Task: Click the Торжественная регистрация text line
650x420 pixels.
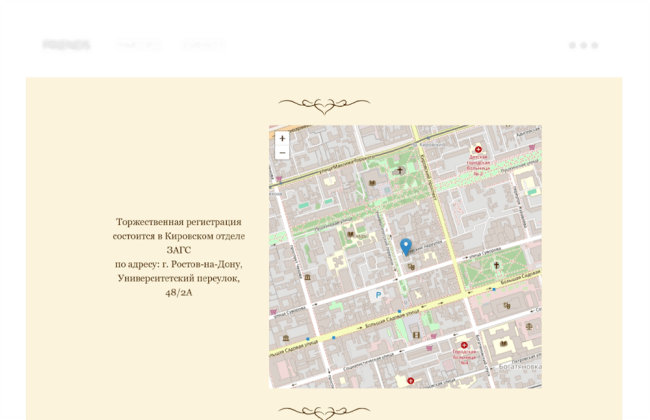Action: (179, 221)
